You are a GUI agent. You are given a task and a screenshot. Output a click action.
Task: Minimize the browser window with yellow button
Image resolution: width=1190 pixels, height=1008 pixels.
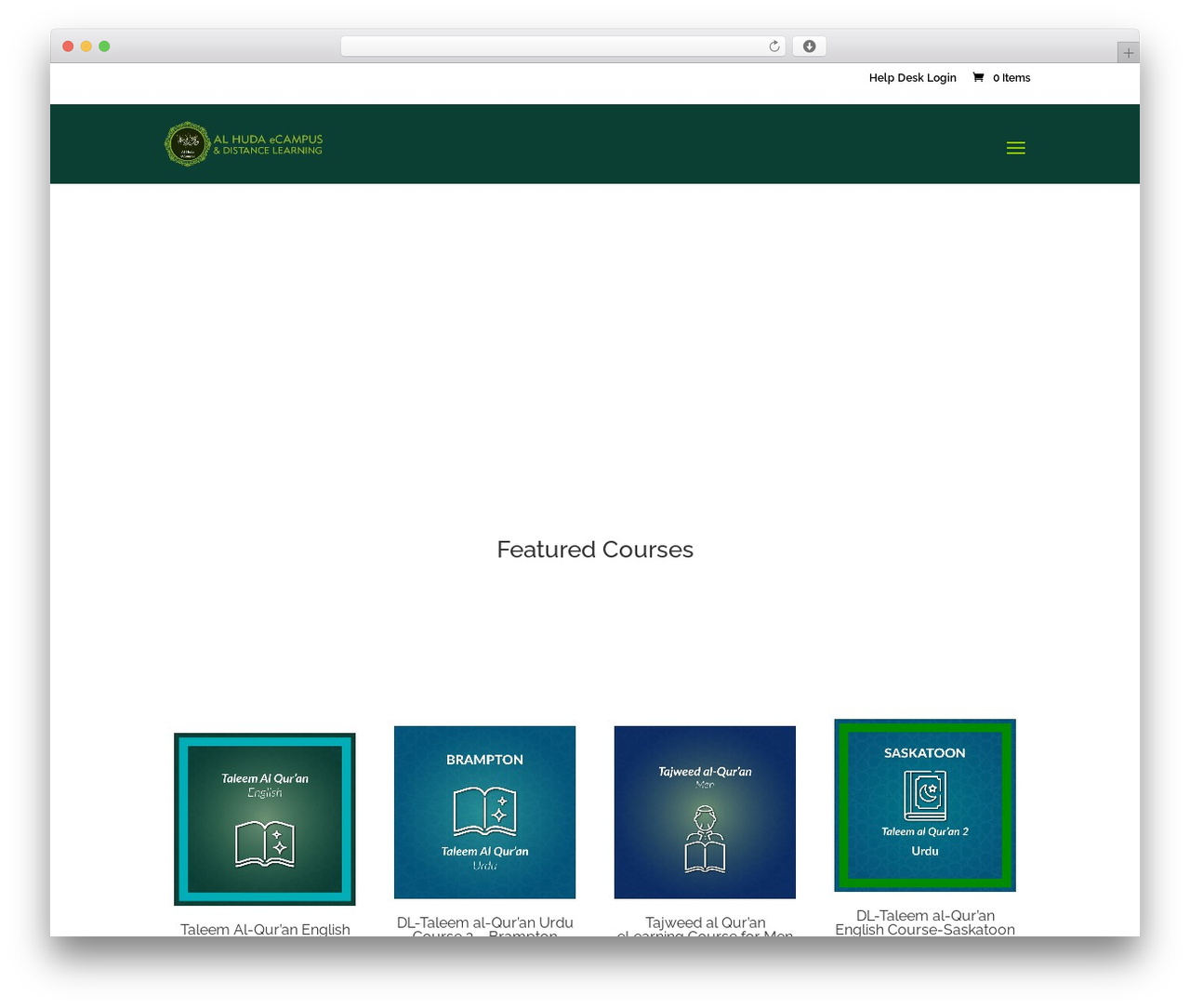(x=86, y=46)
